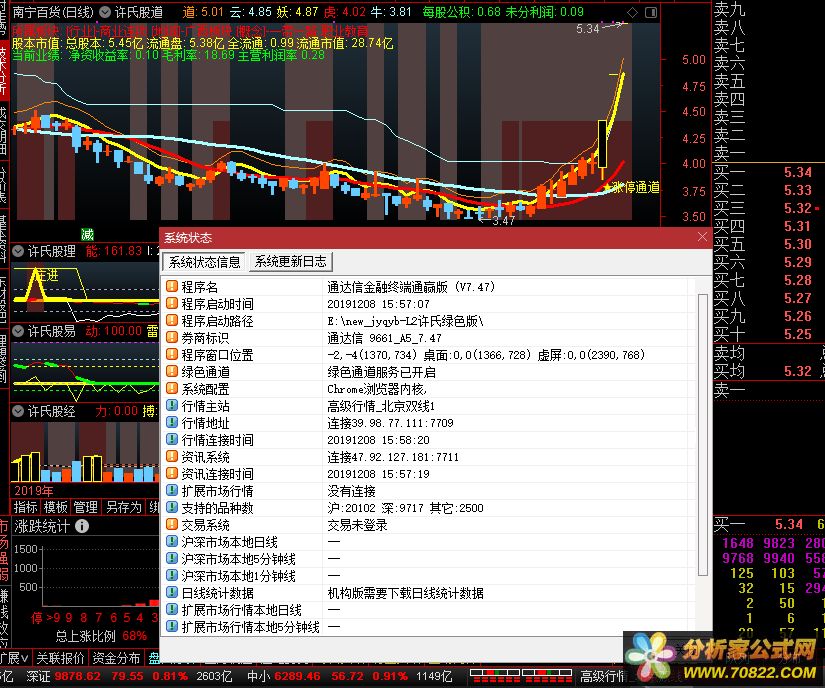Click the 交易系统 row icon
The height and width of the screenshot is (688, 825).
[x=172, y=524]
